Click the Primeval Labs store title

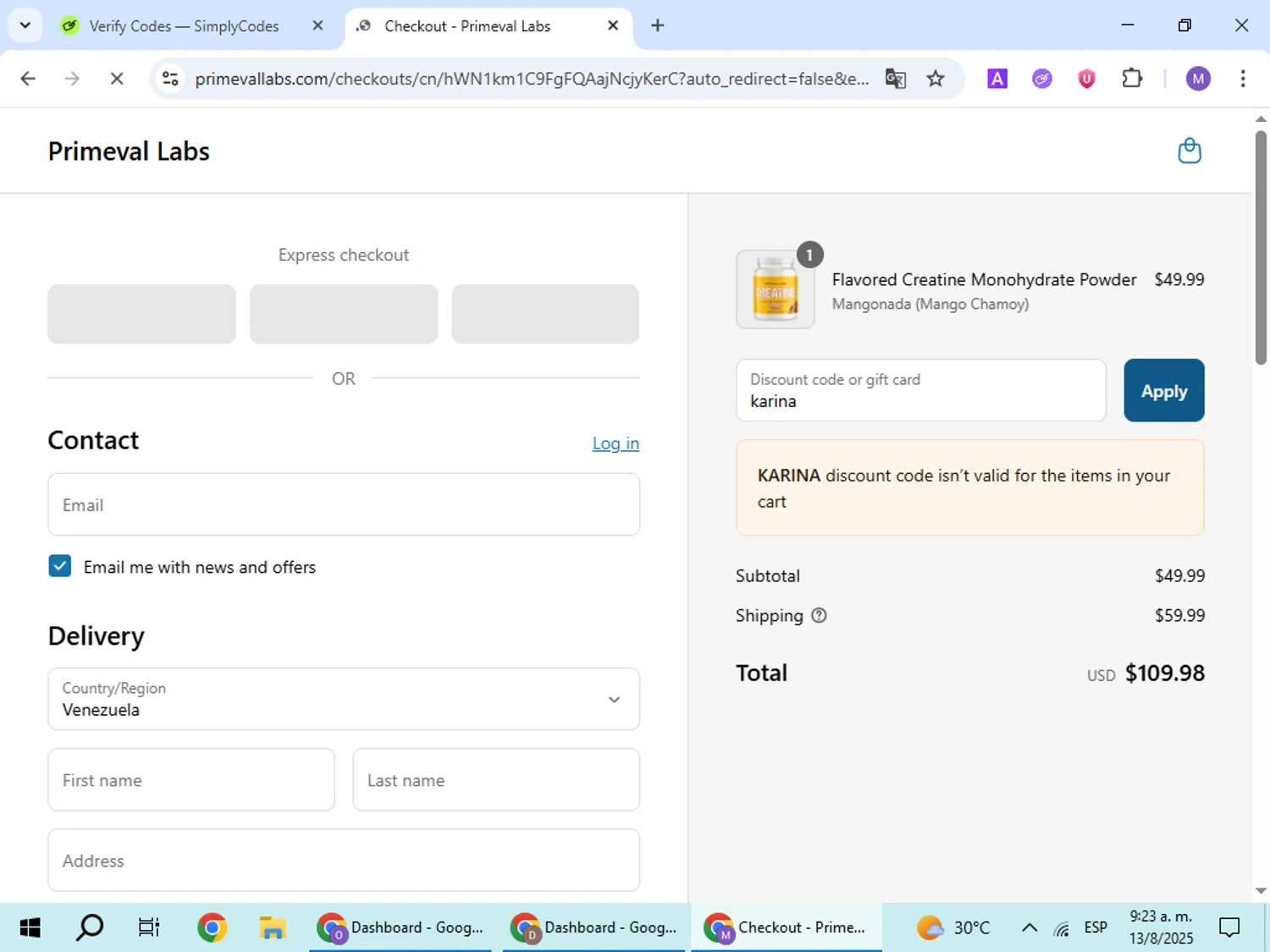[x=129, y=151]
